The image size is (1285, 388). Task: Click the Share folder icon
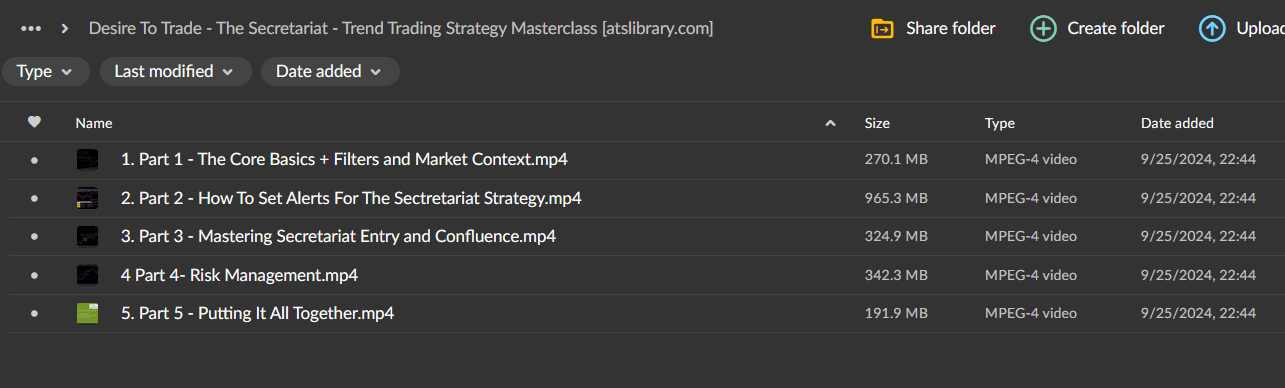tap(882, 28)
